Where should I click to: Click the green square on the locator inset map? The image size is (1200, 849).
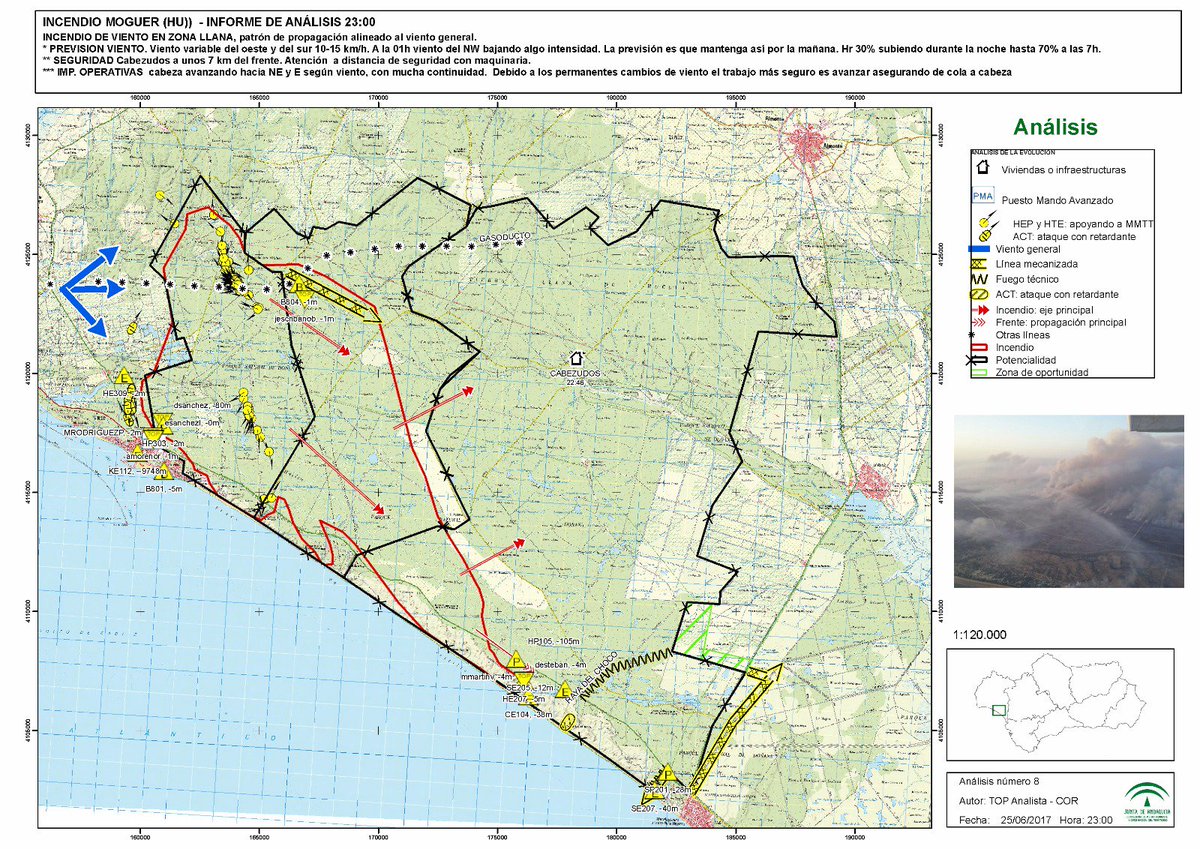[998, 710]
